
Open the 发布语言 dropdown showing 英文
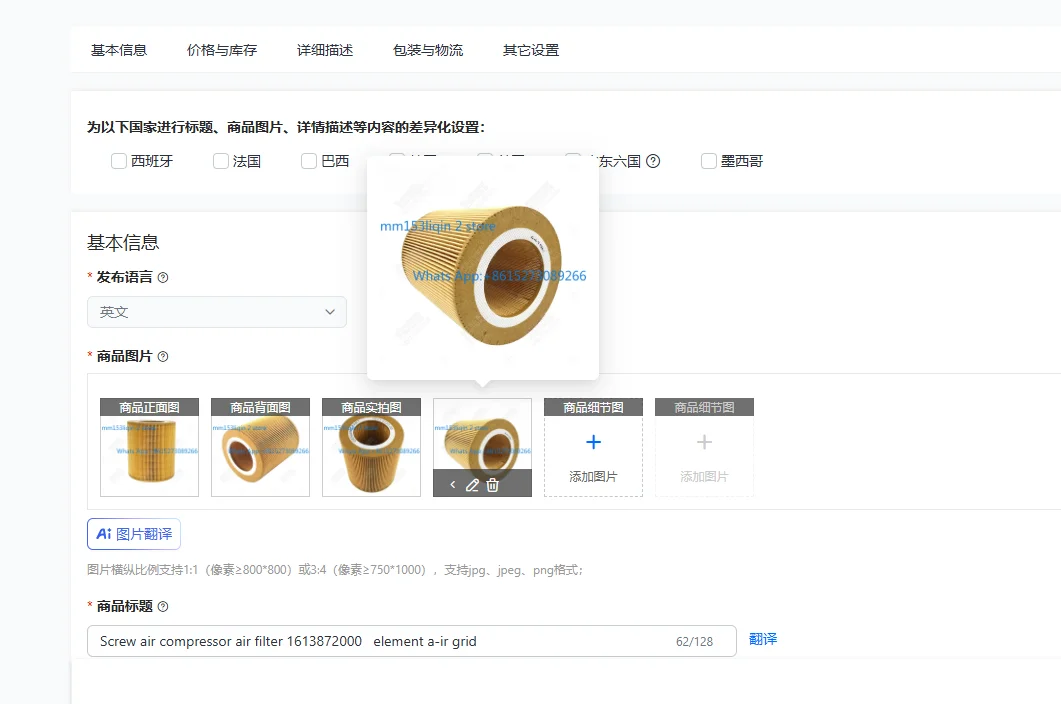point(217,312)
